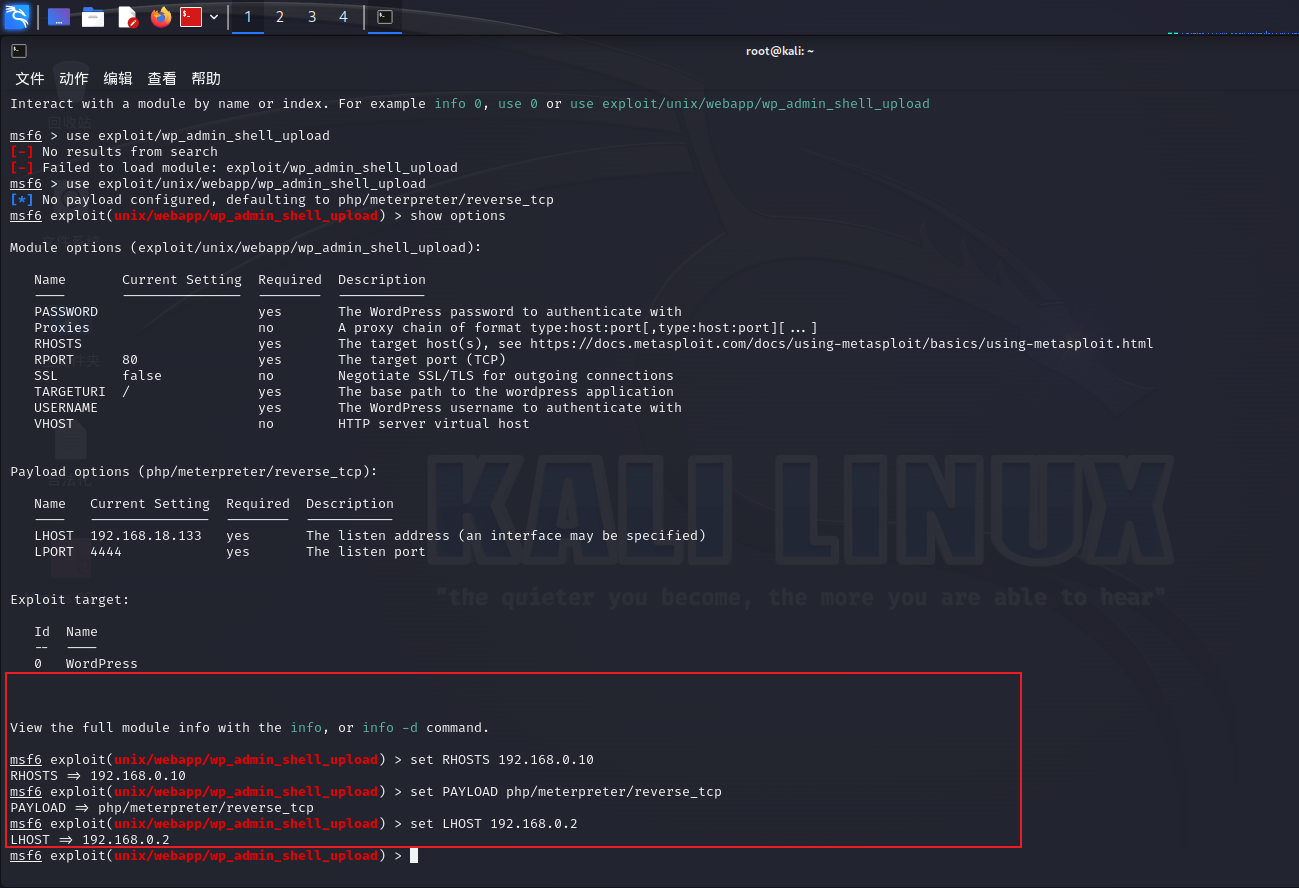Click the VHOST option name
This screenshot has width=1299, height=888.
pyautogui.click(x=54, y=424)
